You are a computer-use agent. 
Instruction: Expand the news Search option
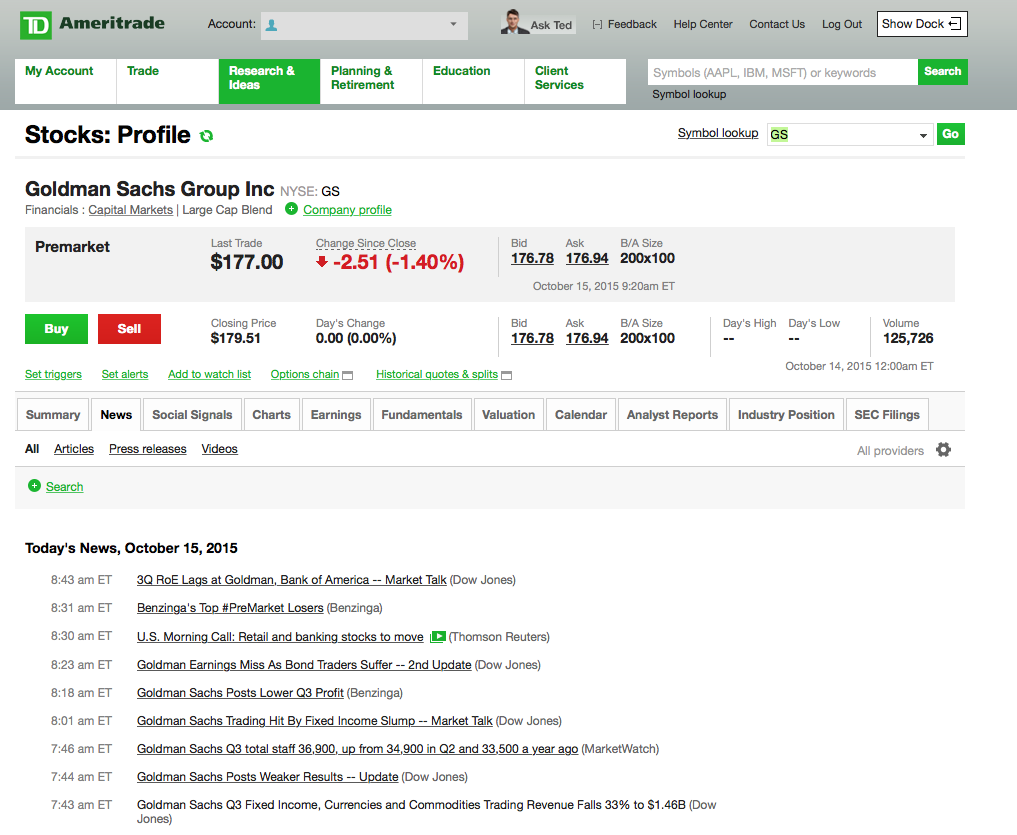[64, 487]
